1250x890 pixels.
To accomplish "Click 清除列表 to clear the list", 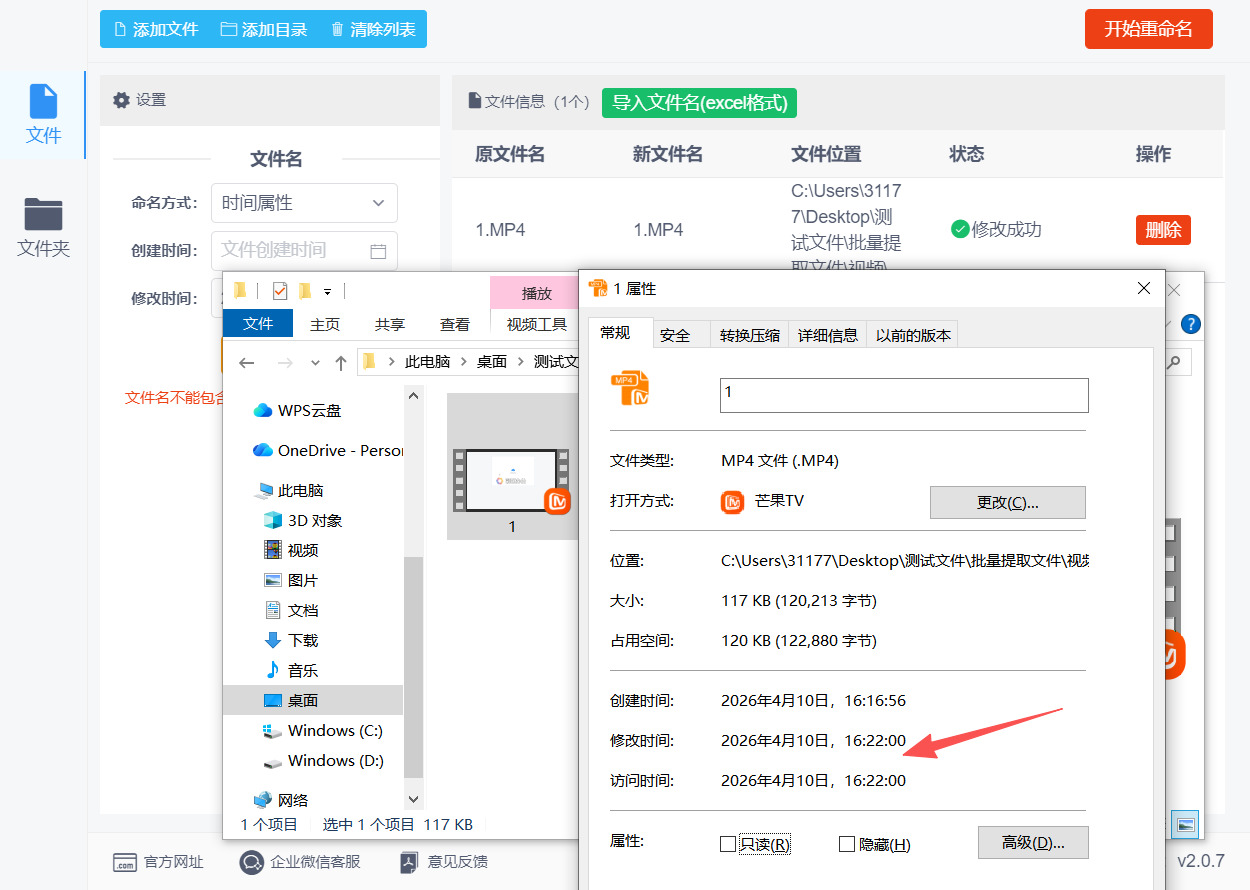I will (x=372, y=29).
